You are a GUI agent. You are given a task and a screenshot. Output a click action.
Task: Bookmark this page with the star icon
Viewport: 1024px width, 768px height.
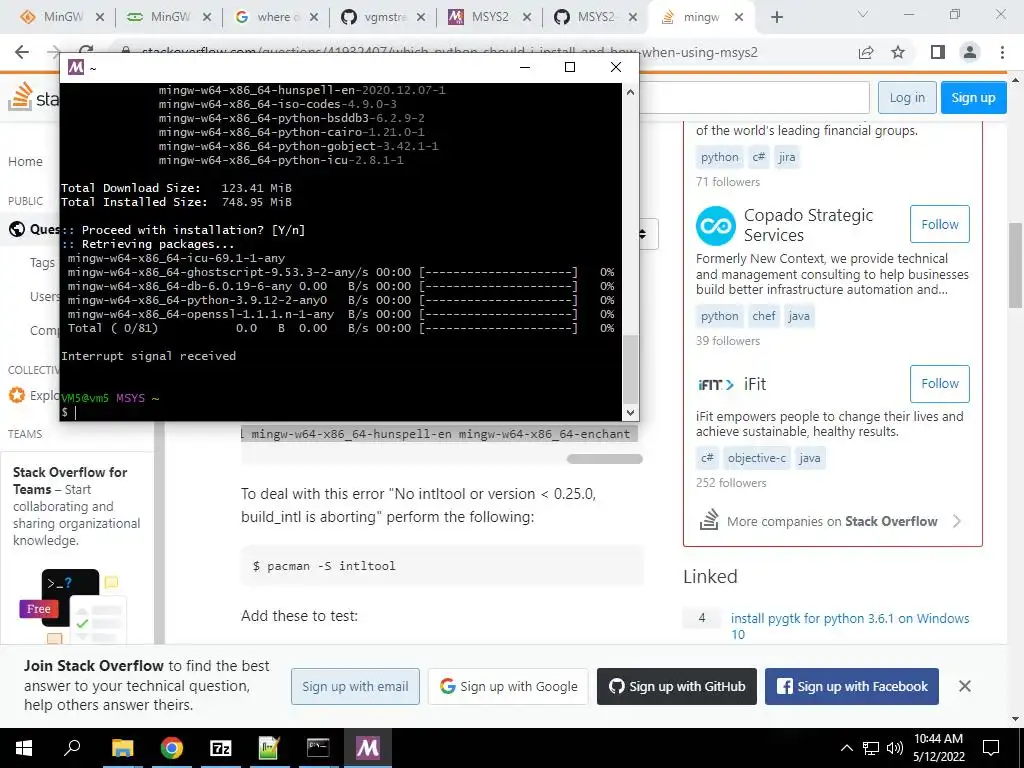tap(898, 52)
